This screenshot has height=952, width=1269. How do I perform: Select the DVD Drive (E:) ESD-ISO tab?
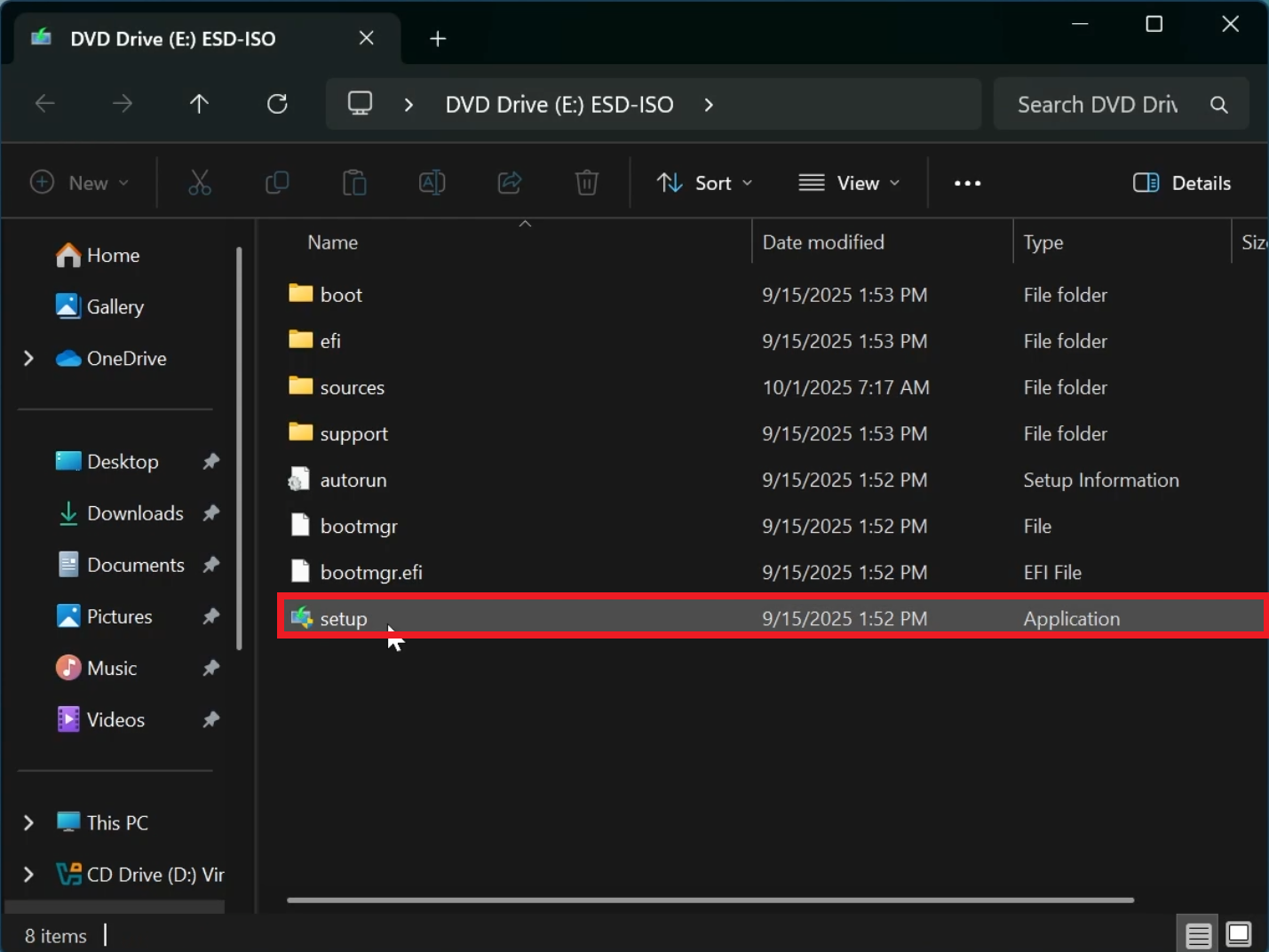point(172,38)
